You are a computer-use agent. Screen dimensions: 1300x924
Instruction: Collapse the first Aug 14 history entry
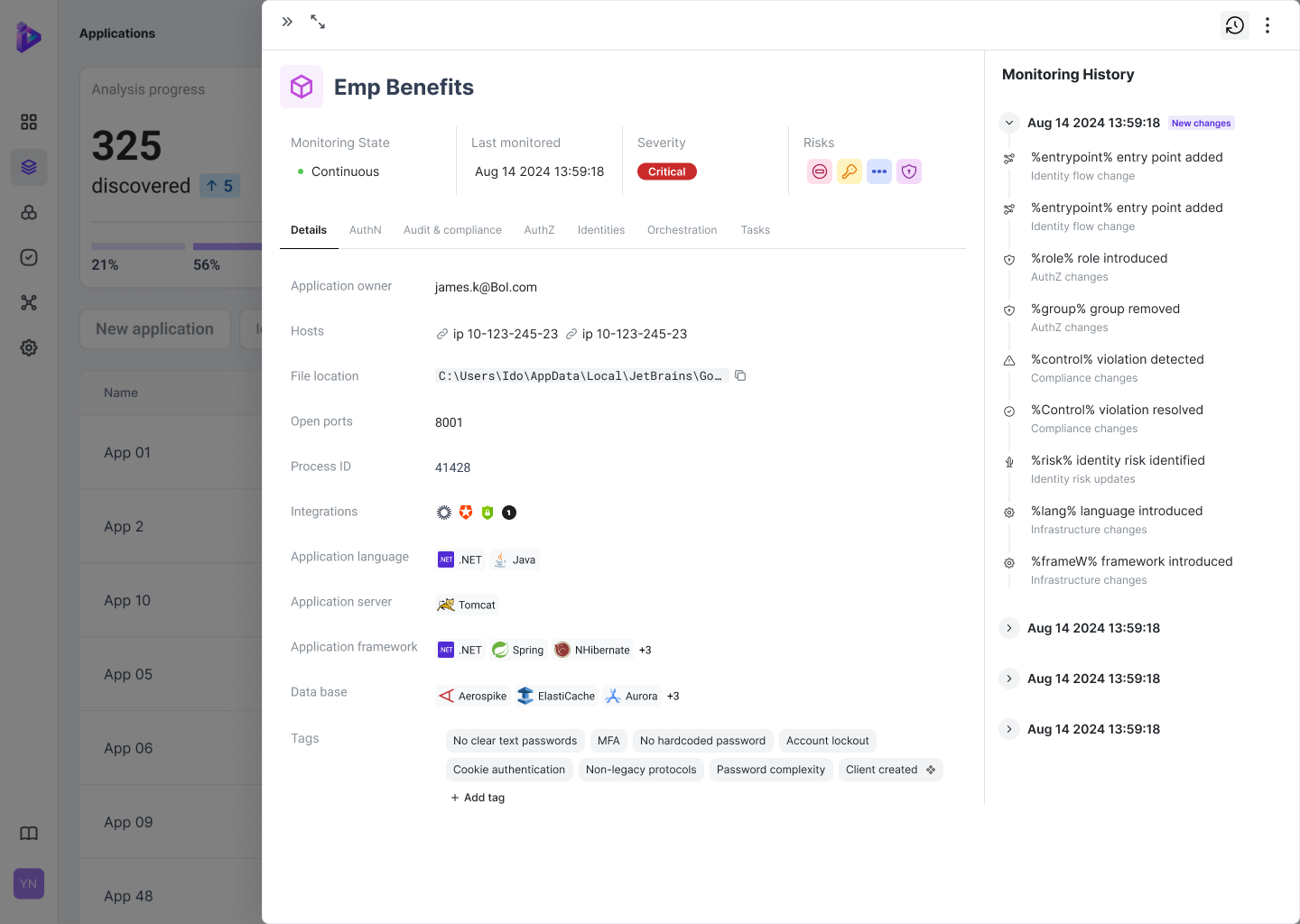point(1009,123)
